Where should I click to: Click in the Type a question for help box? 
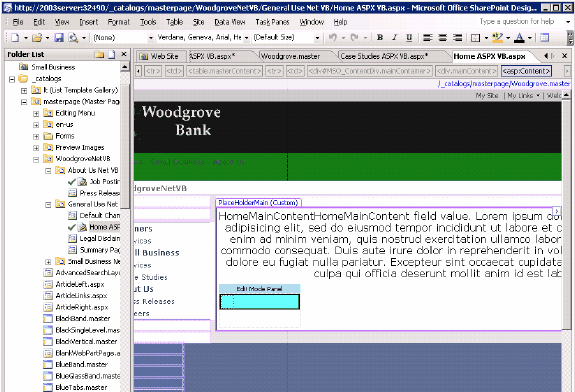(517, 22)
